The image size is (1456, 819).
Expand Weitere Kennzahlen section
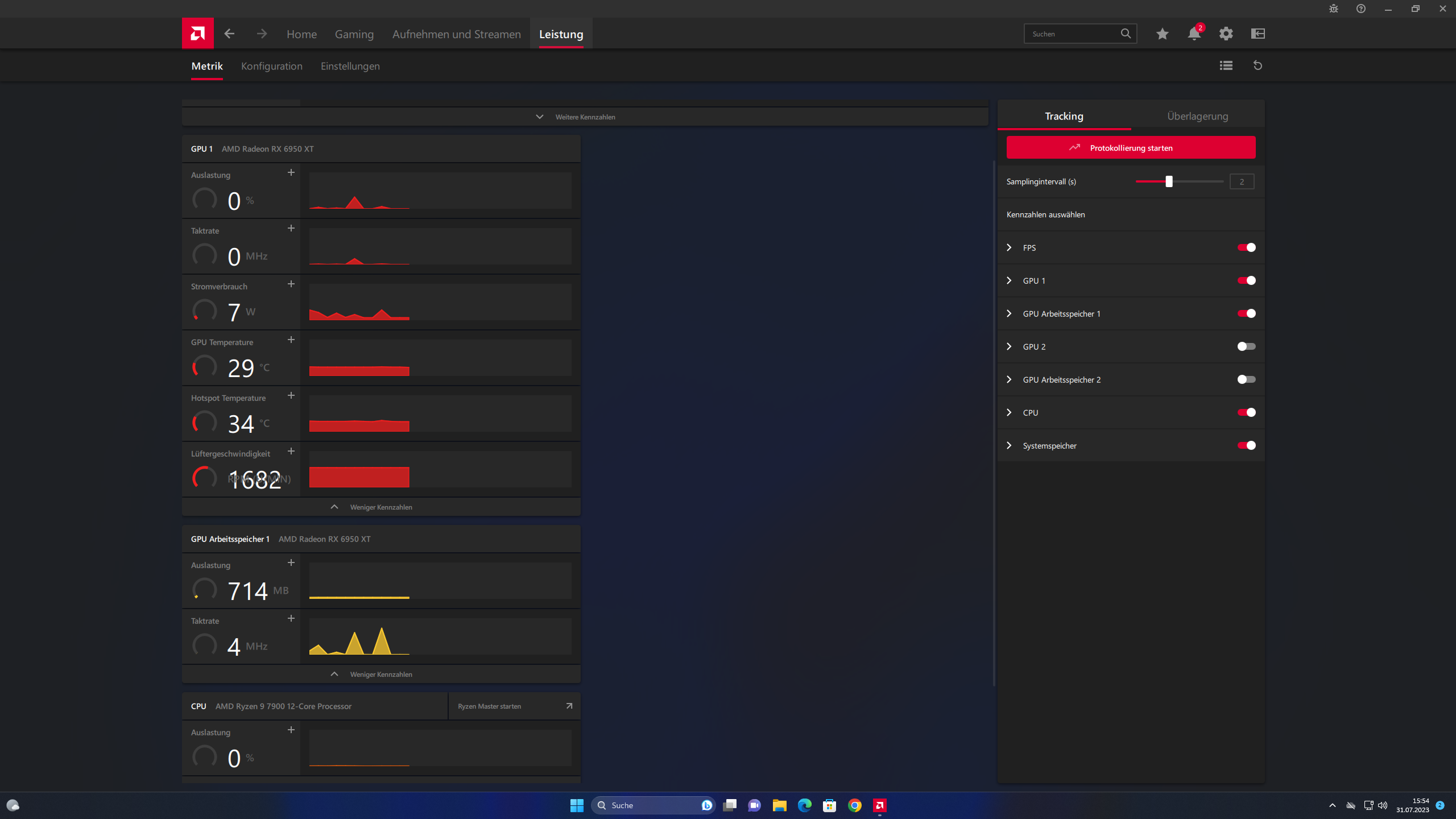585,117
